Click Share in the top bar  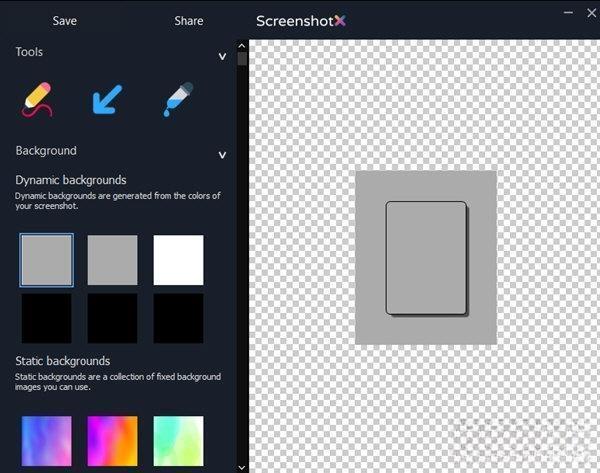pos(188,21)
